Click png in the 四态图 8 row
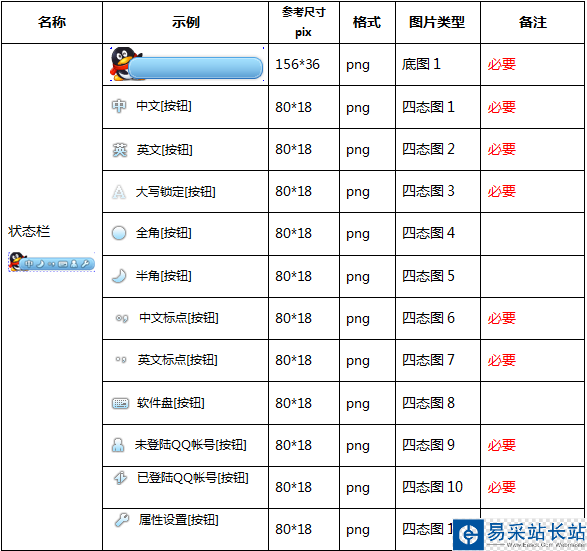Viewport: 587px width, 551px height. [x=358, y=404]
